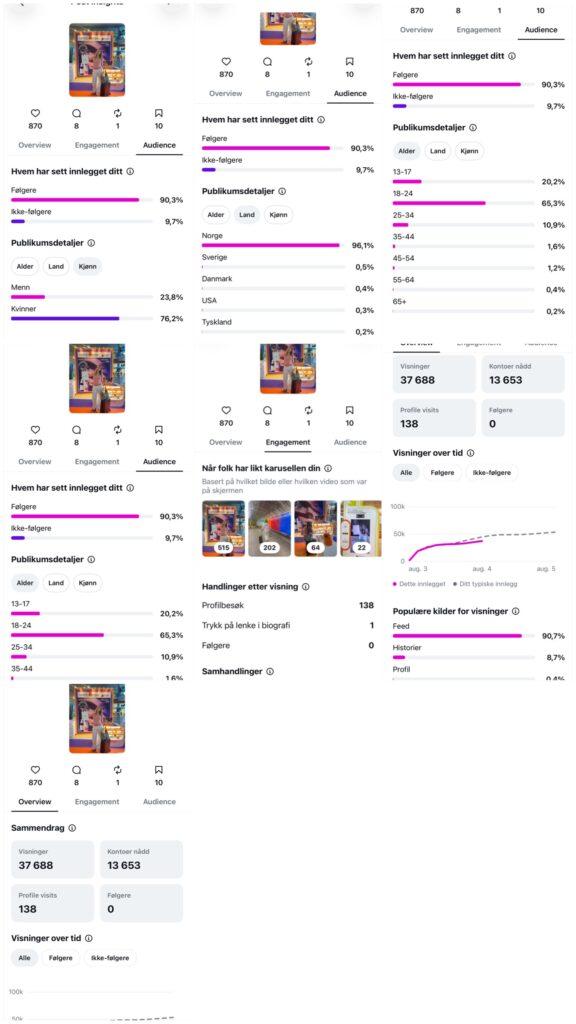Click the Norge 96,1% progress bar

click(273, 245)
